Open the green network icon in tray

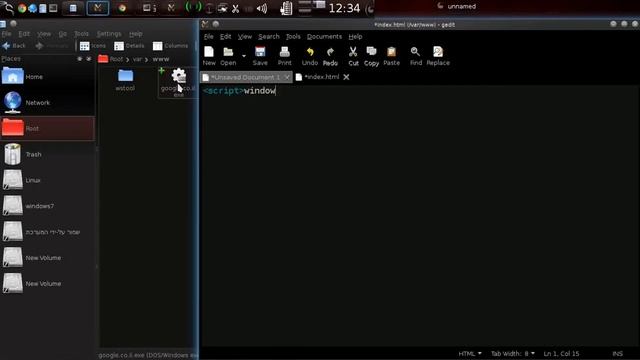click(193, 7)
